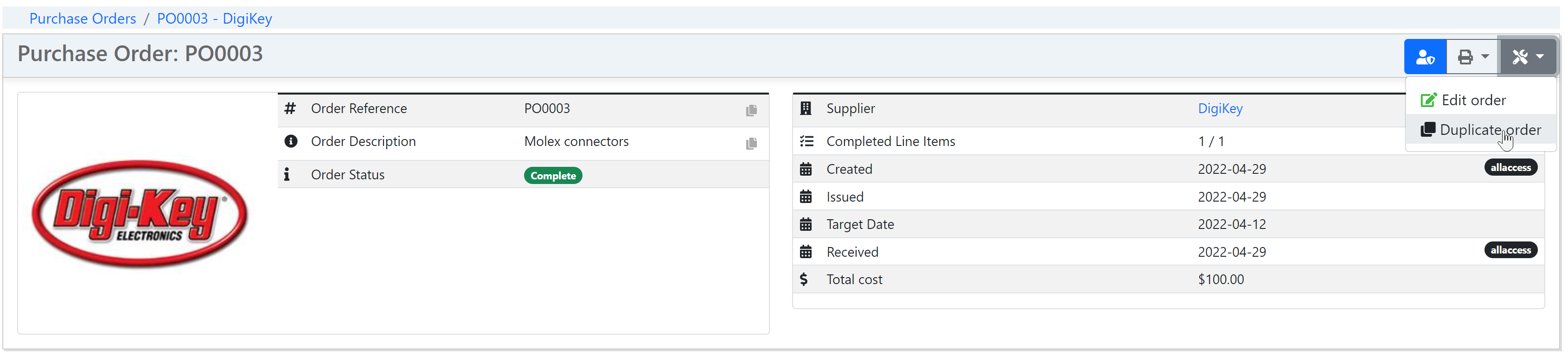The image size is (1568, 355).
Task: Click the allaccess badge on Received row
Action: (x=1510, y=250)
